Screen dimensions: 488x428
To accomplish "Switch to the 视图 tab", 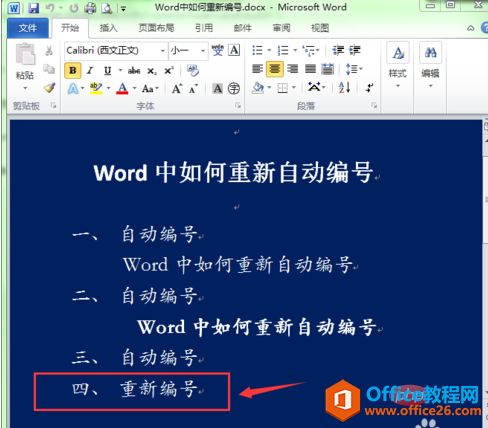I will [x=320, y=28].
